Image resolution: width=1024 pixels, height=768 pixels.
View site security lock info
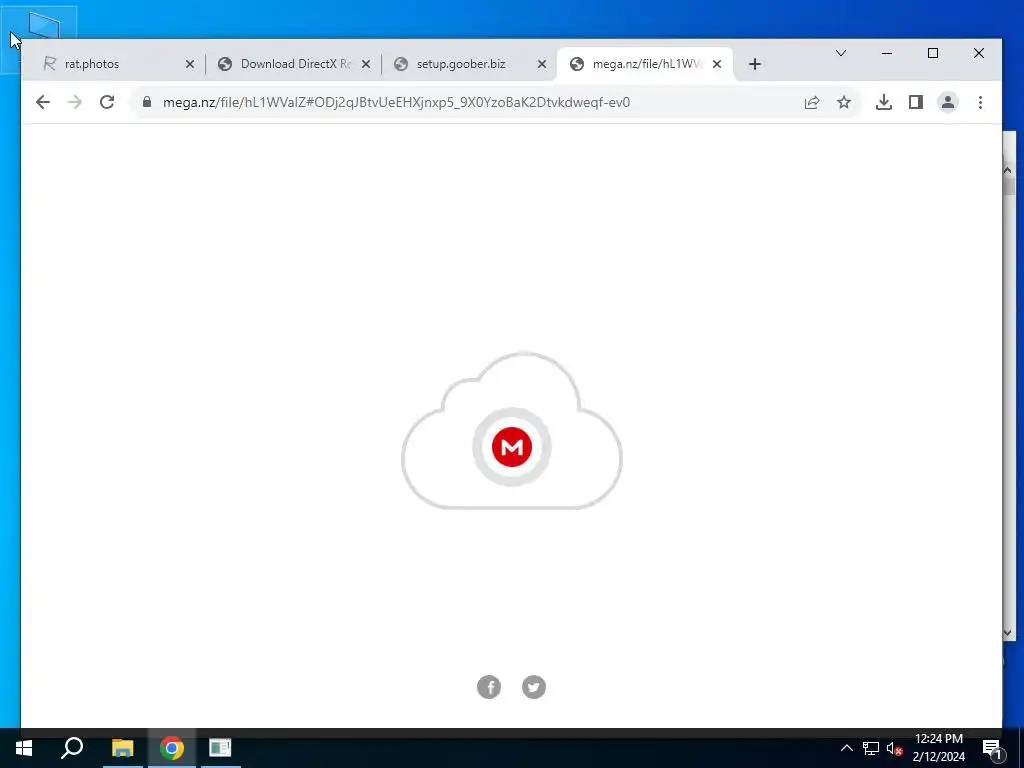[147, 102]
